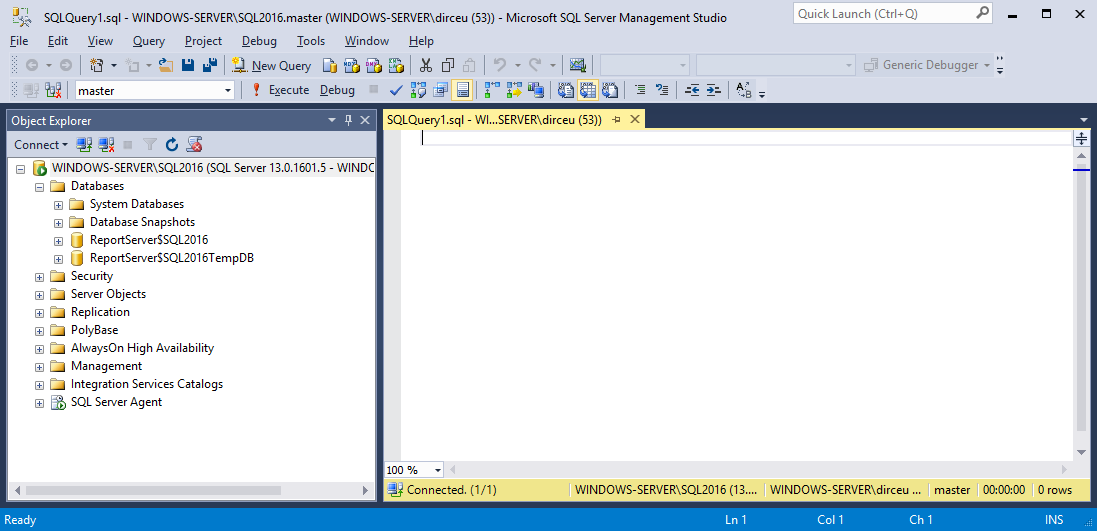1097x531 pixels.
Task: Open the Help menu
Action: 421,41
